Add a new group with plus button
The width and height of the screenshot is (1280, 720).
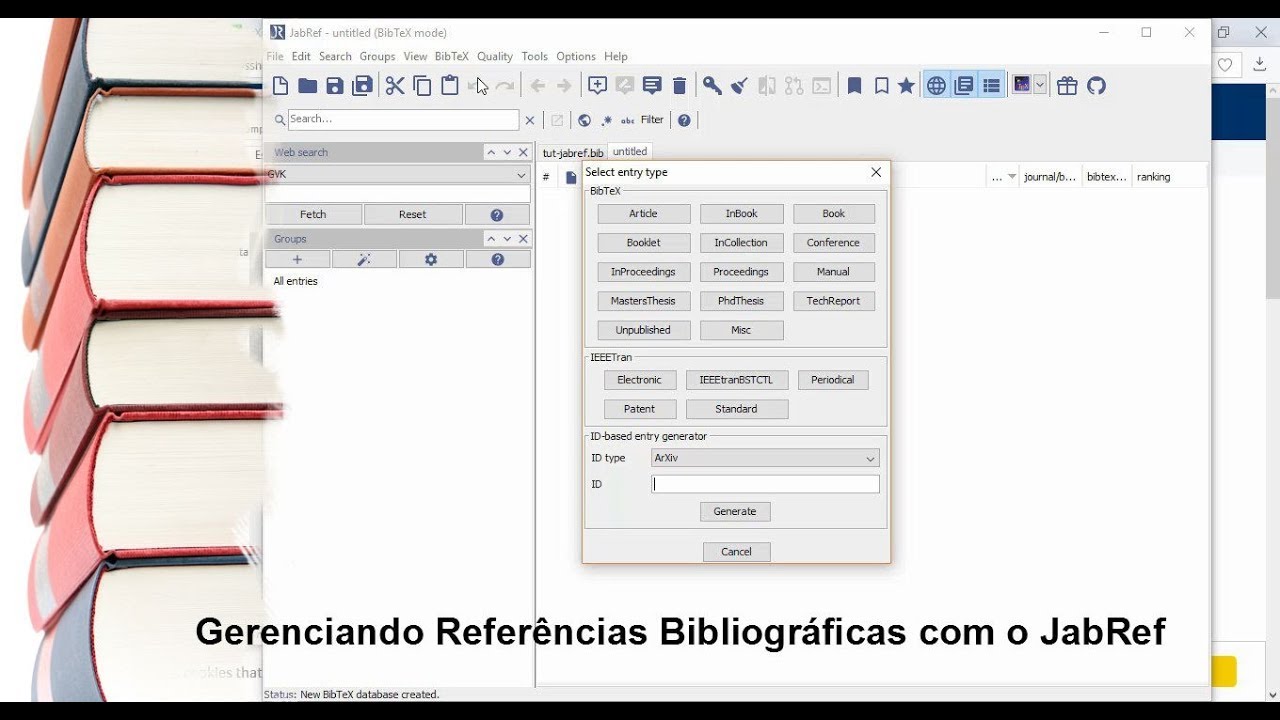click(297, 259)
